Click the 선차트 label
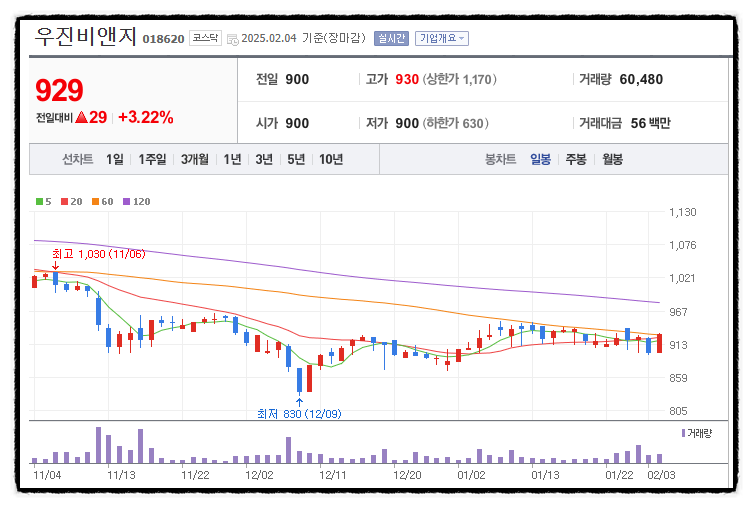Viewport: 753px width, 508px height. click(x=77, y=159)
